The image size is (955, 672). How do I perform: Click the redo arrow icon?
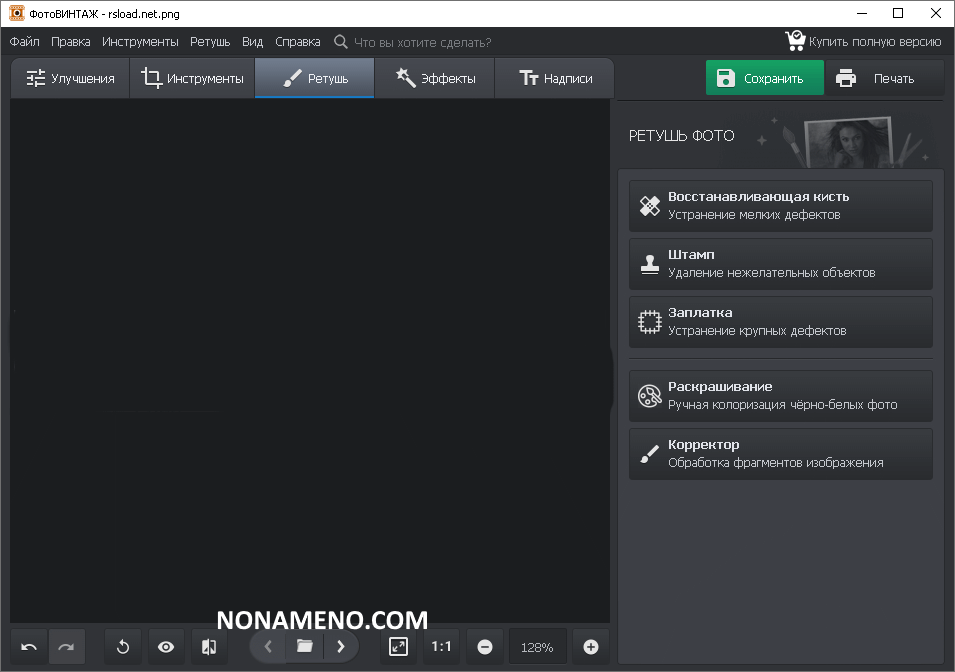pos(66,647)
